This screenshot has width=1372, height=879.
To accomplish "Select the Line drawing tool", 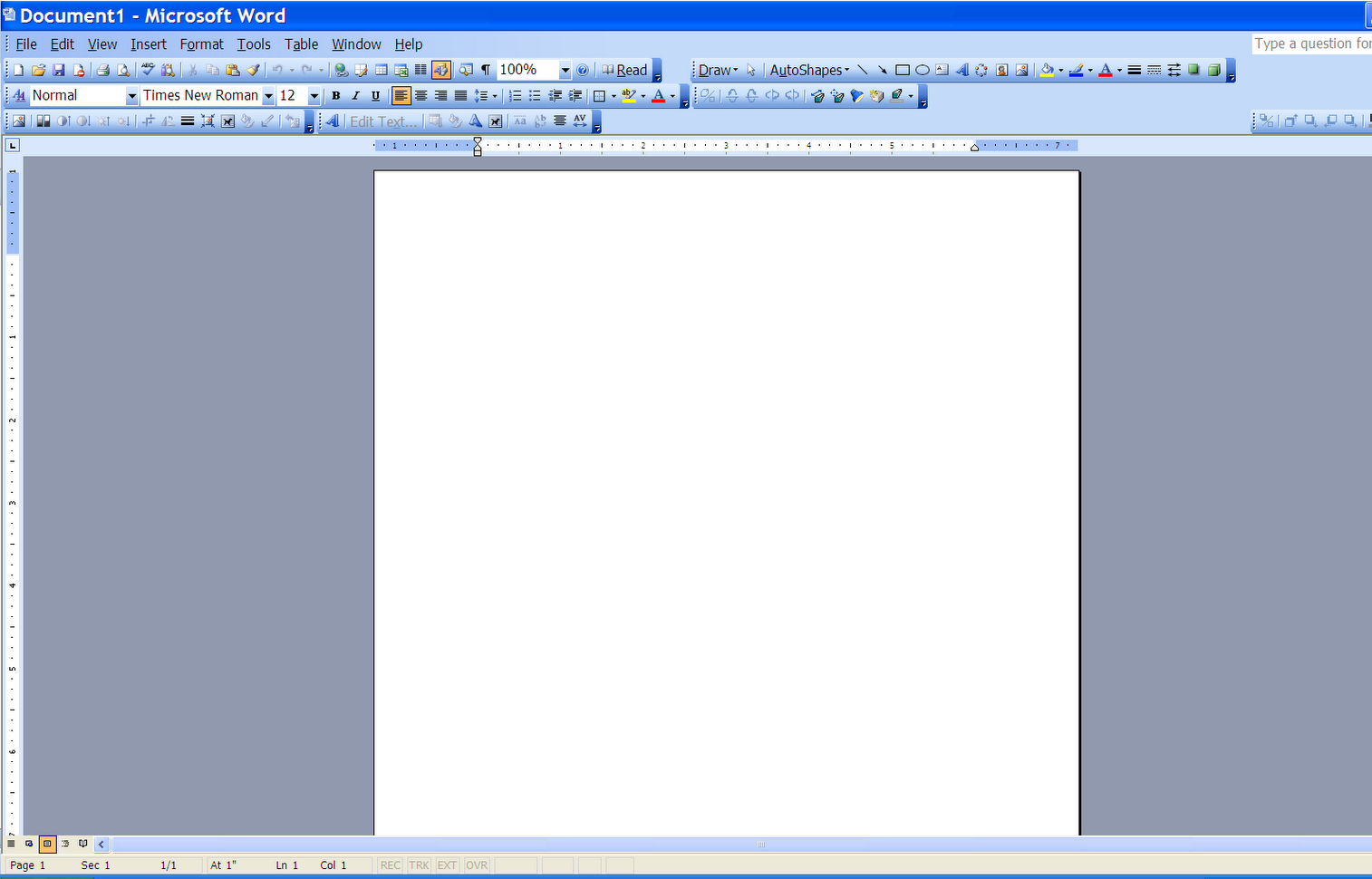I will pos(862,70).
